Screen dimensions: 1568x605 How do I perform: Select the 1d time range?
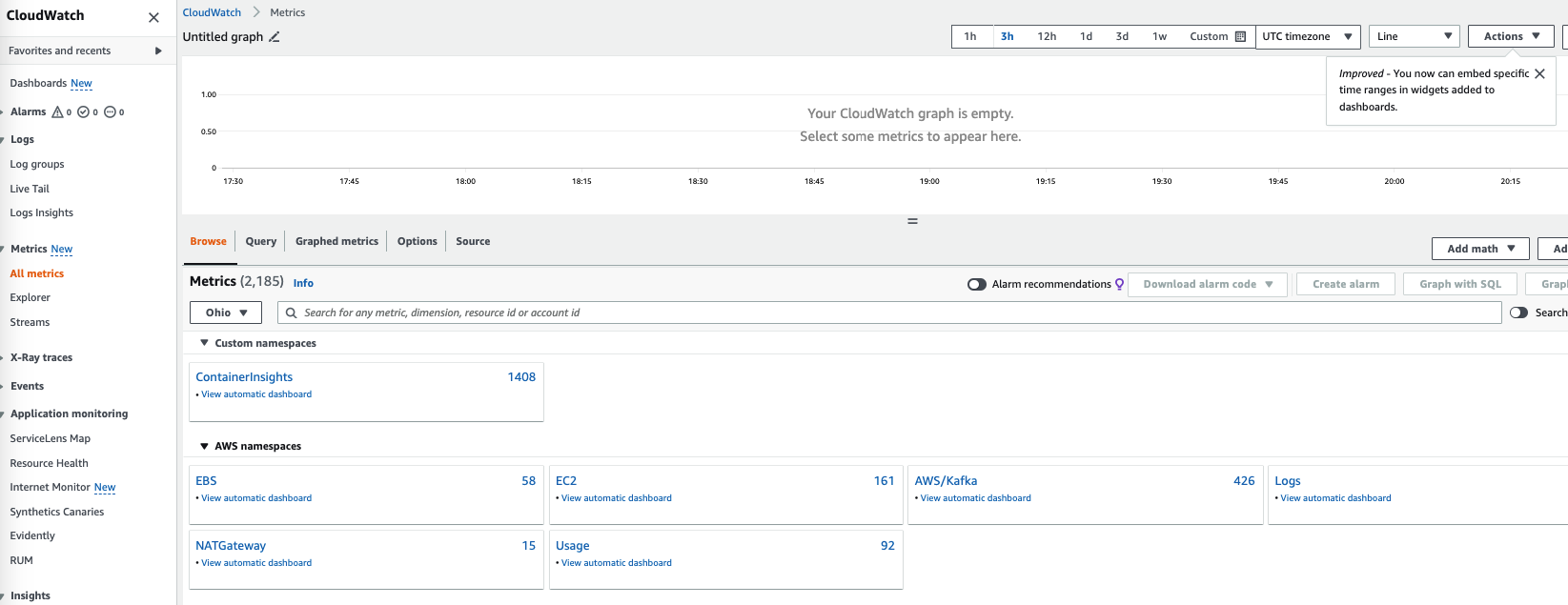coord(1086,36)
